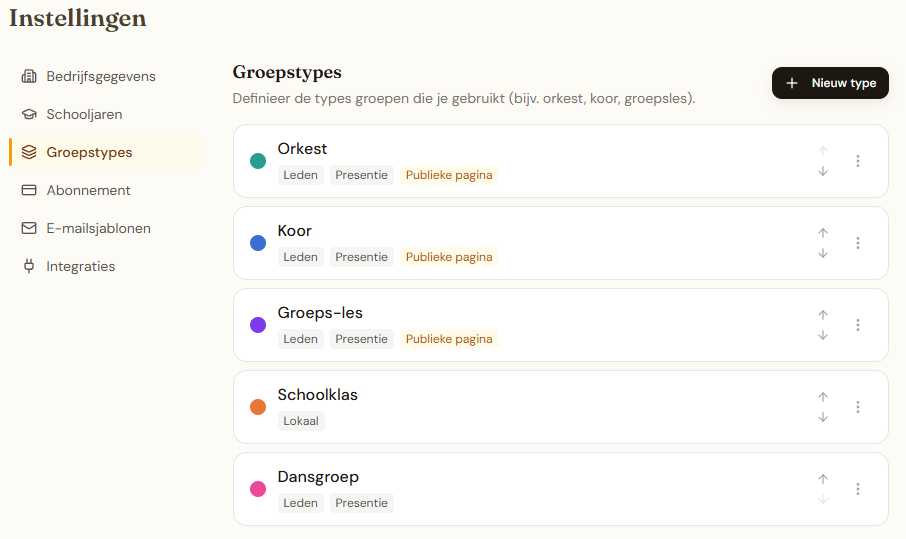Screen dimensions: 906x539
Task: Select the Schoolklas group type row title
Action: coord(317,395)
